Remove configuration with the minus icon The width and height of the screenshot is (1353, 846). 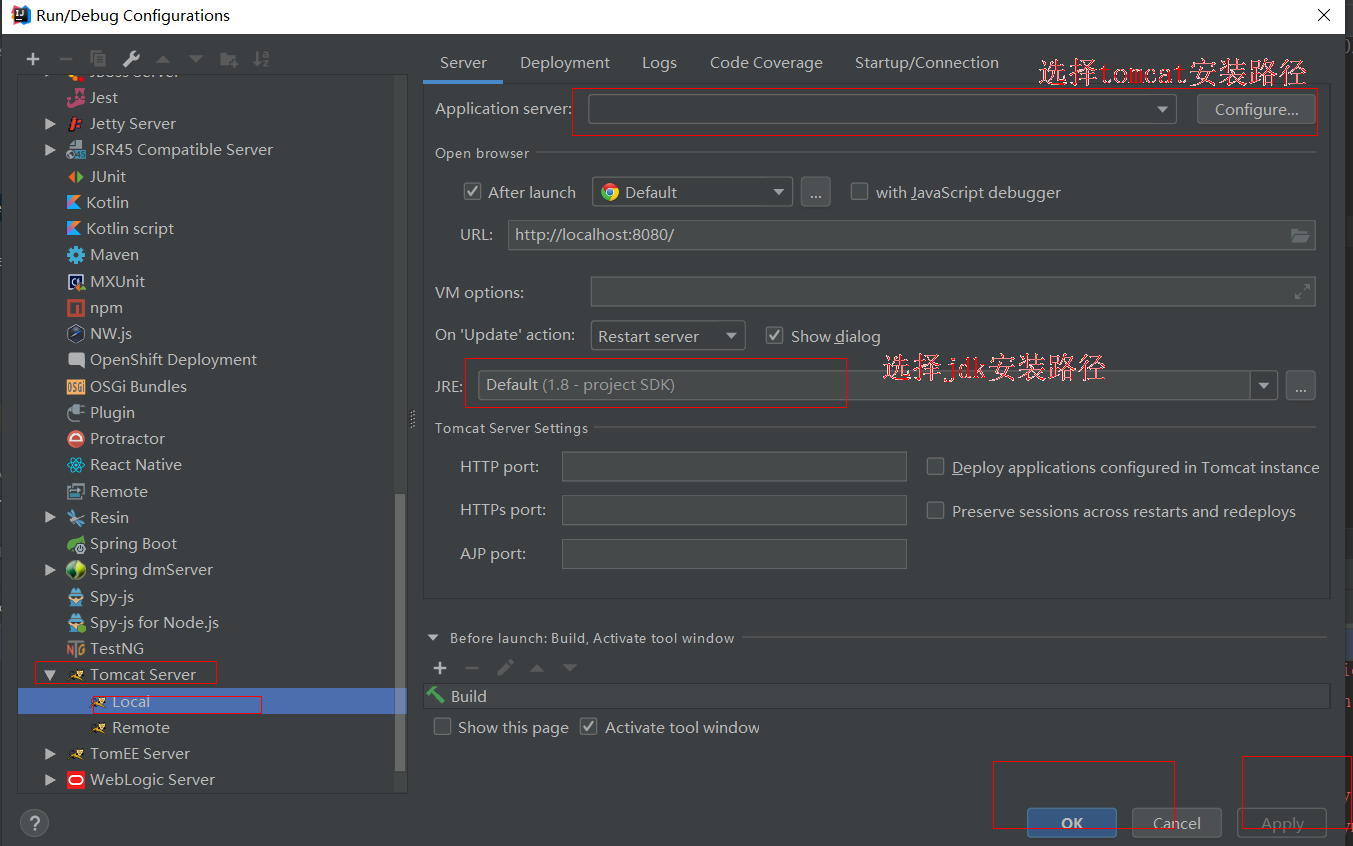65,59
